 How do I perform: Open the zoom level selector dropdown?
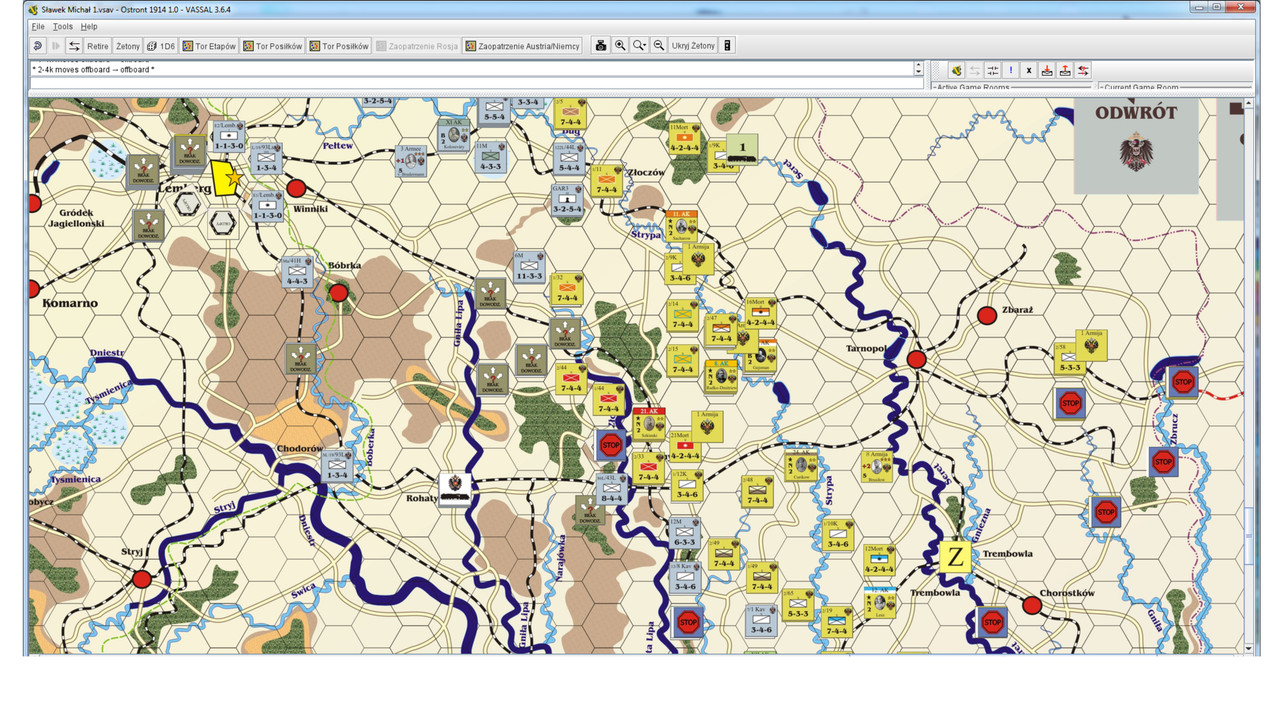click(640, 46)
